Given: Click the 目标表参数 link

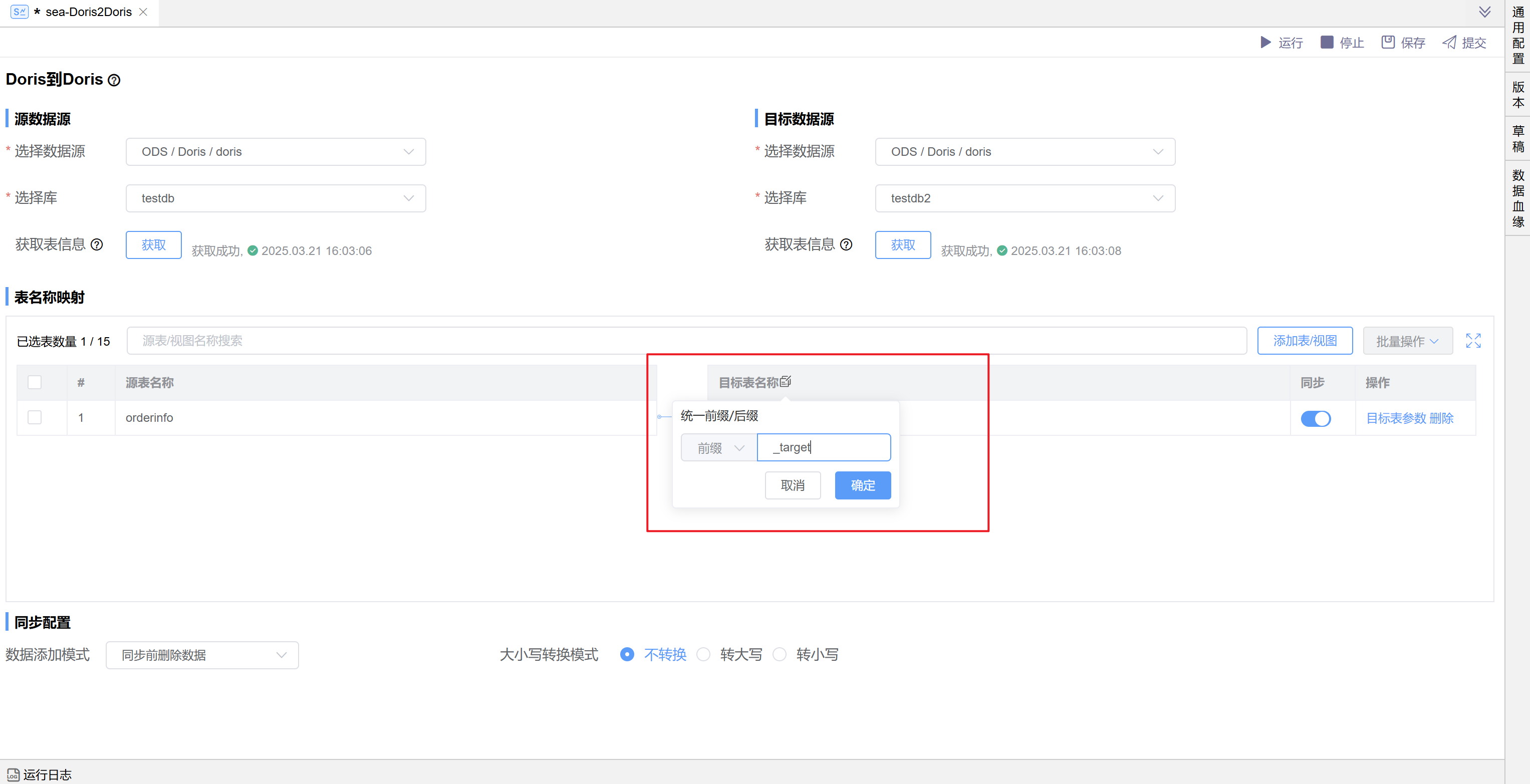Looking at the screenshot, I should click(x=1396, y=418).
